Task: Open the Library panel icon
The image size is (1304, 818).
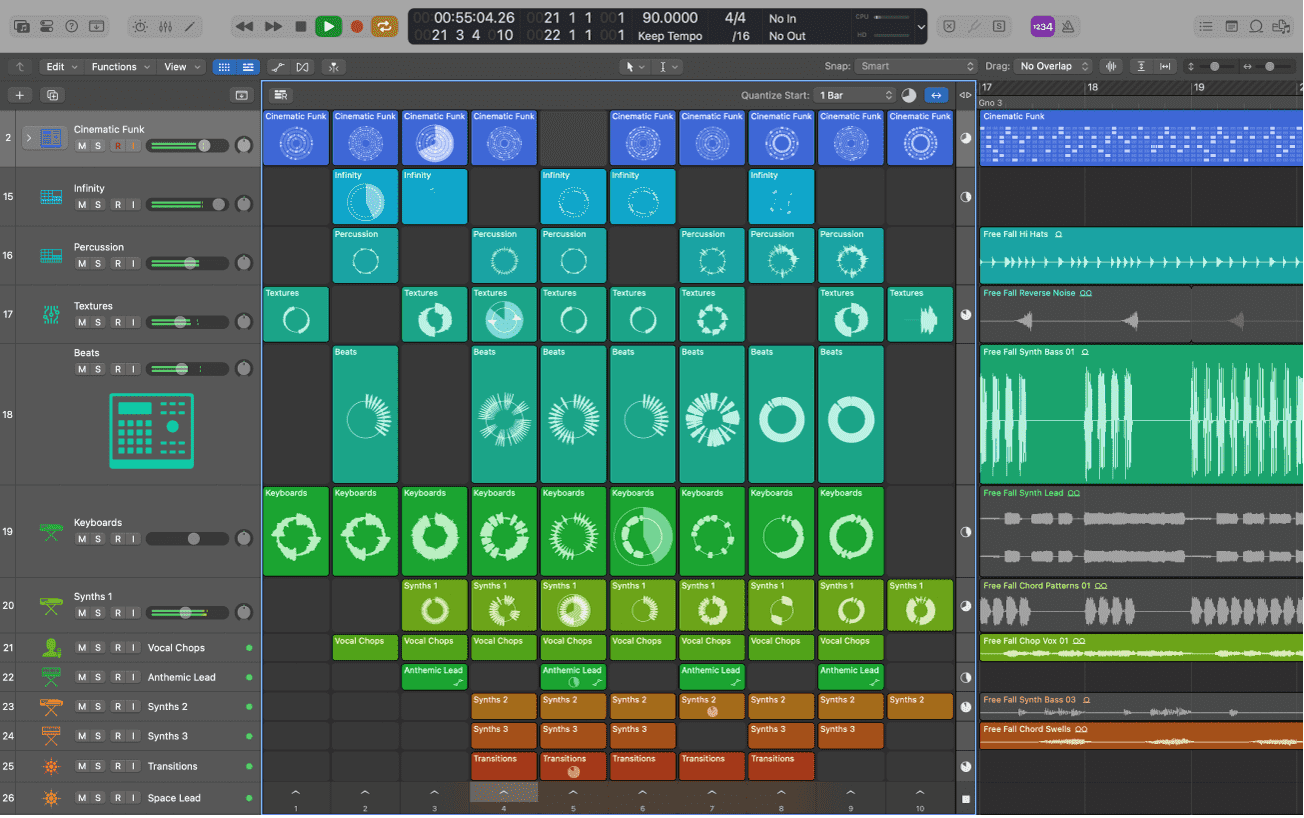Action: point(22,26)
